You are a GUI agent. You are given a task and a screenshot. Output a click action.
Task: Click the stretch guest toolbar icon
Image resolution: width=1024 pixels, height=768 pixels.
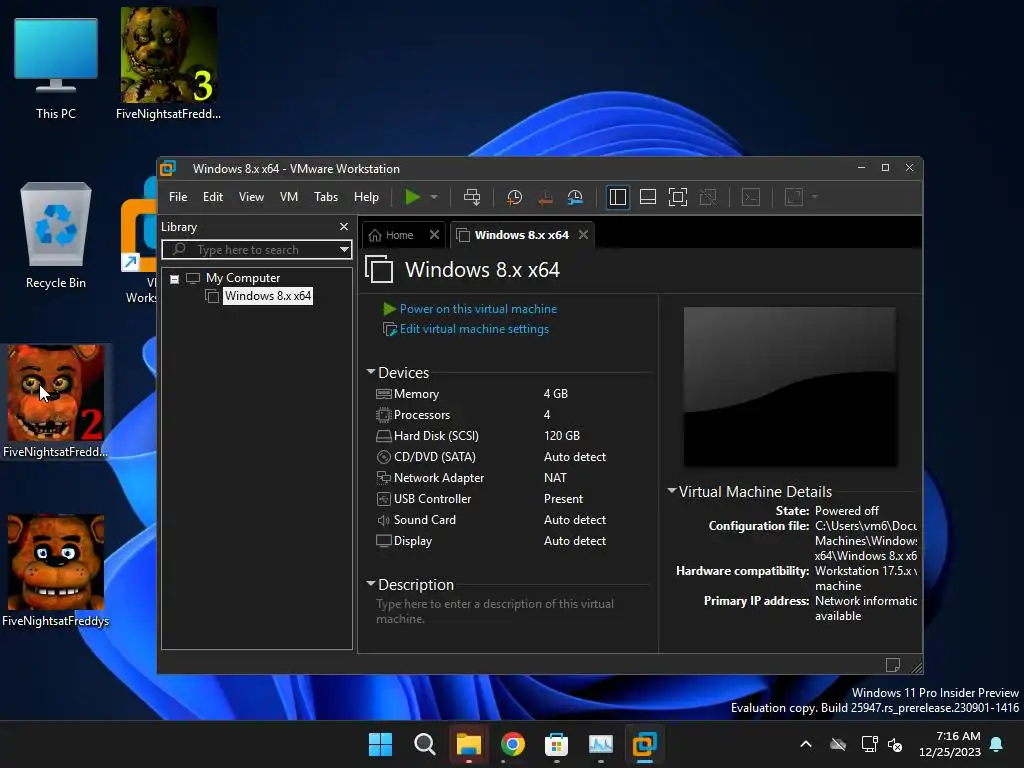tap(793, 197)
